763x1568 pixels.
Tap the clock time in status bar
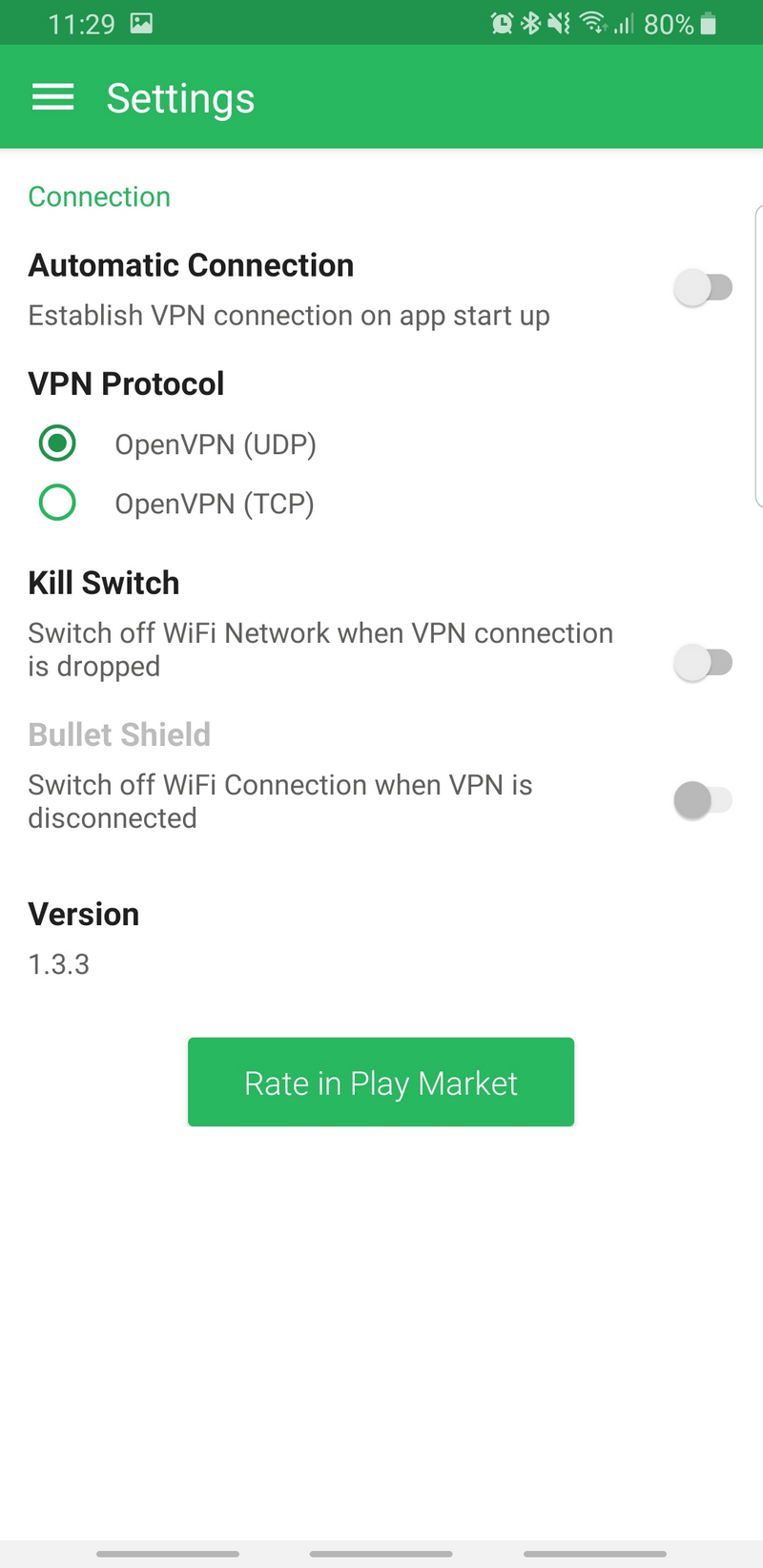pos(81,24)
